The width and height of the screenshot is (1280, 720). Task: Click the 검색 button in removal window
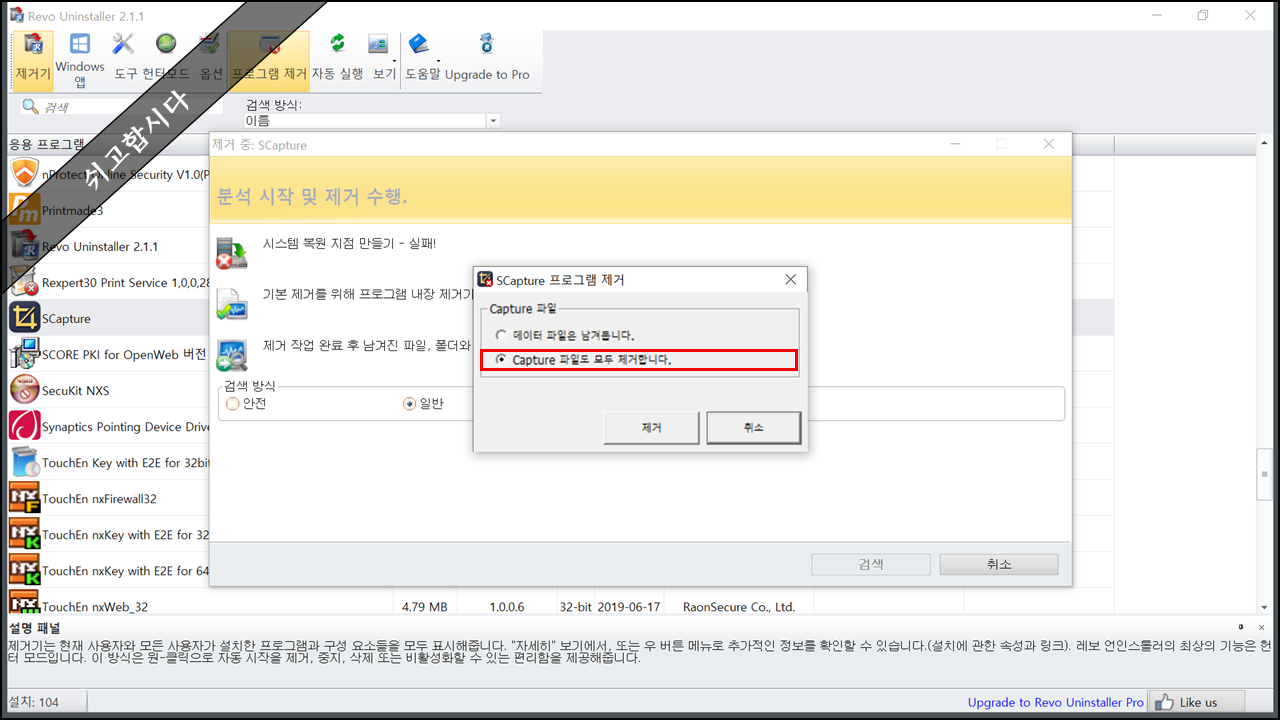tap(871, 564)
